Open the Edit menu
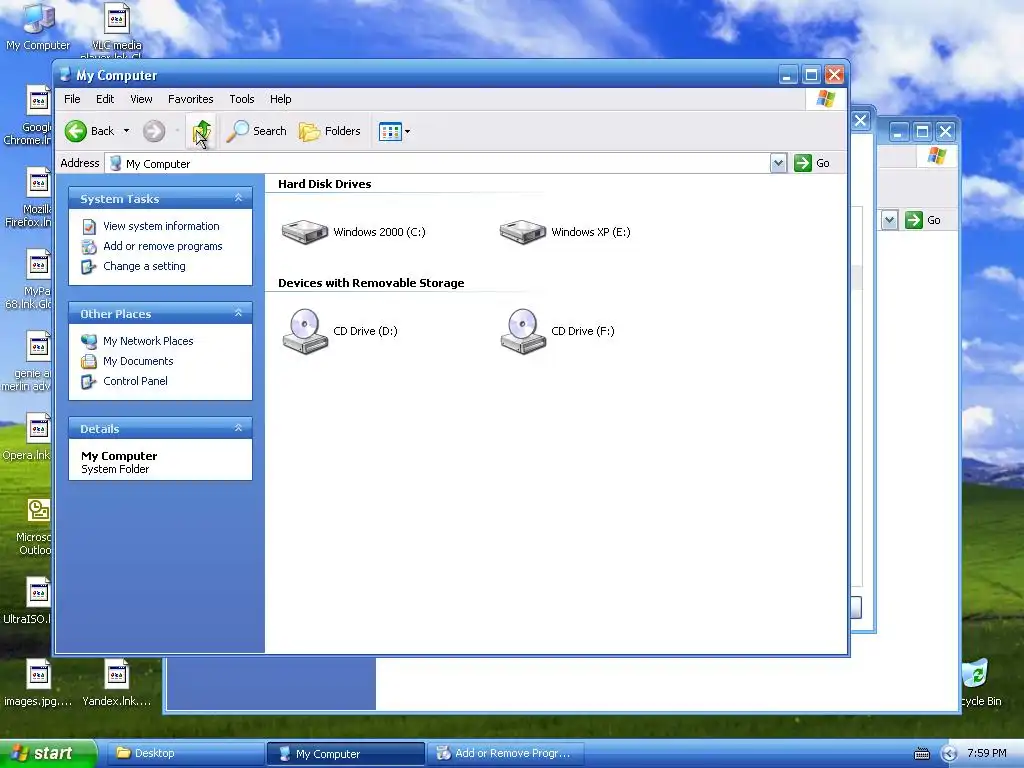The image size is (1024, 768). coord(104,99)
